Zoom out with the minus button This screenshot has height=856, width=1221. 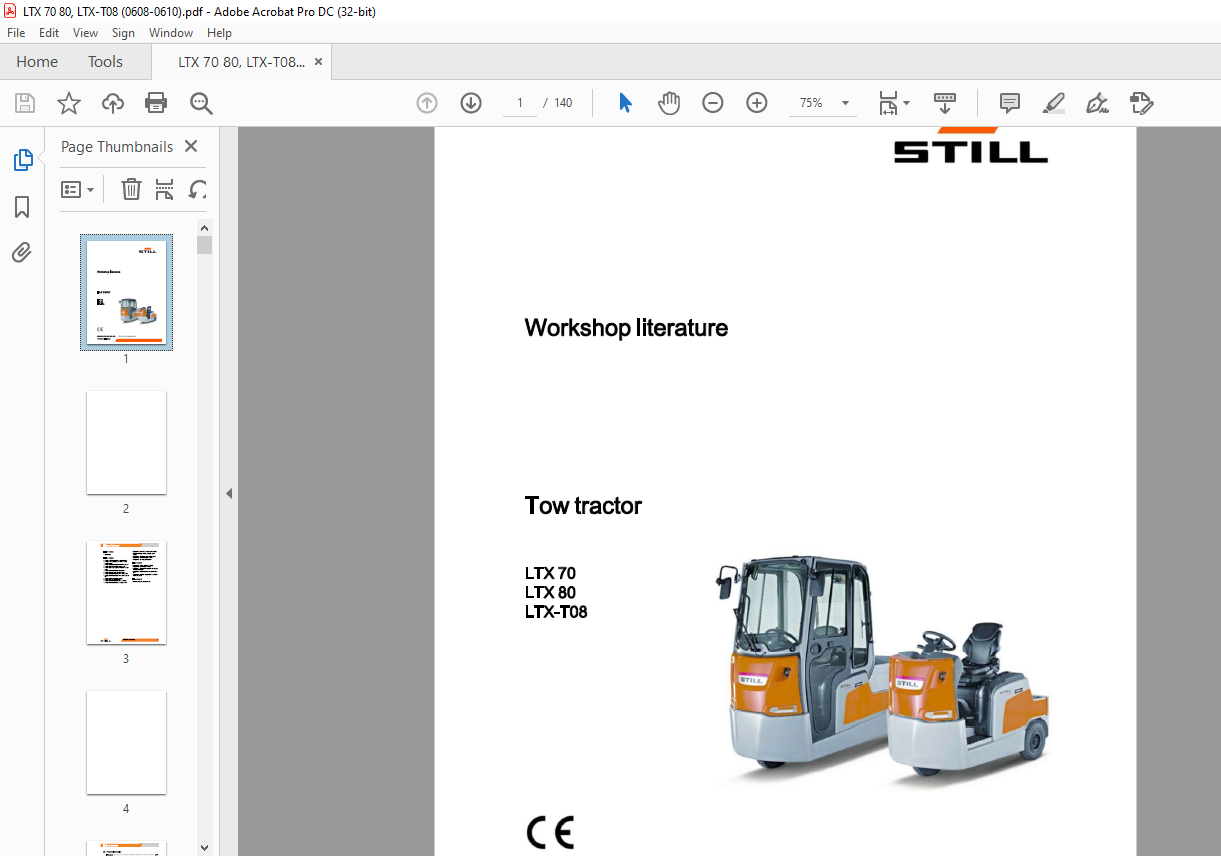click(713, 103)
